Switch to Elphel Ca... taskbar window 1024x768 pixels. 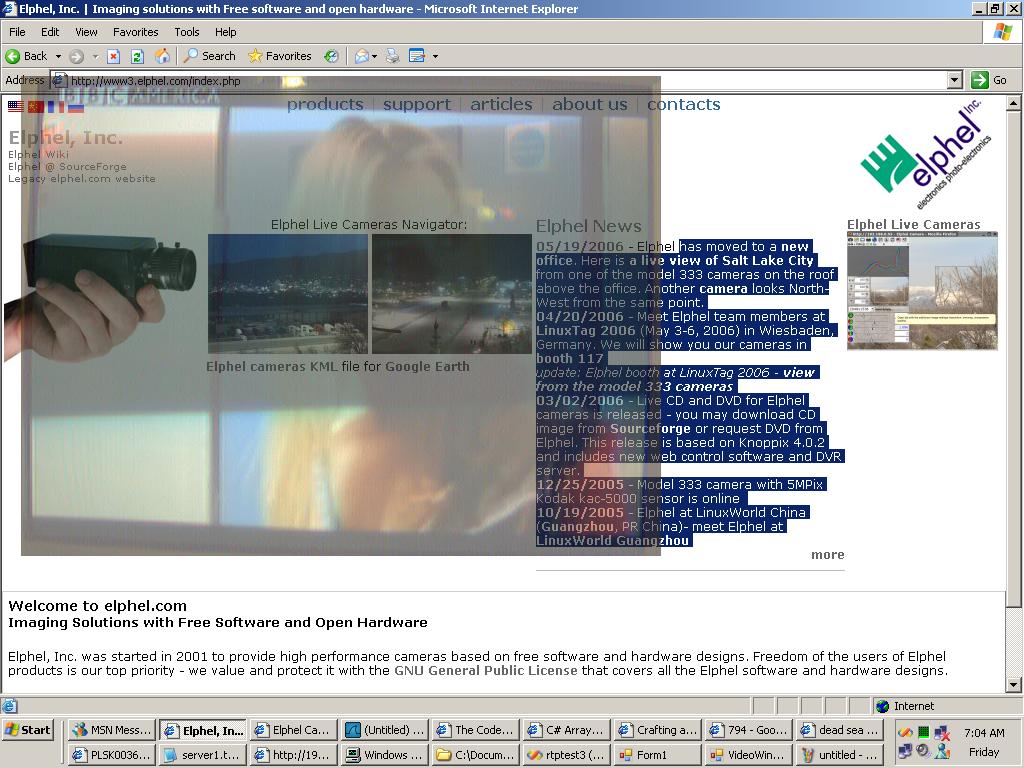point(294,730)
